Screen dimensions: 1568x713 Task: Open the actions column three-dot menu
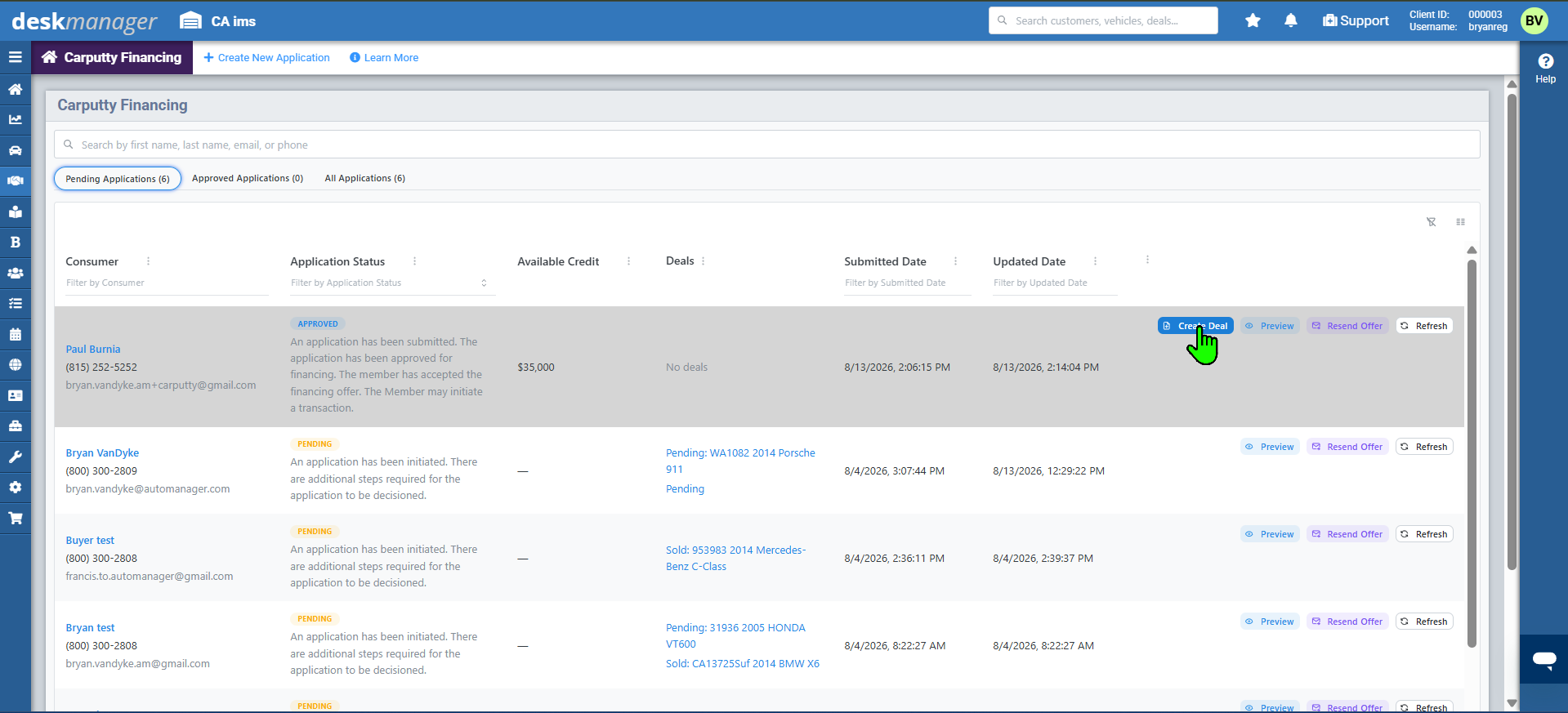point(1147,260)
